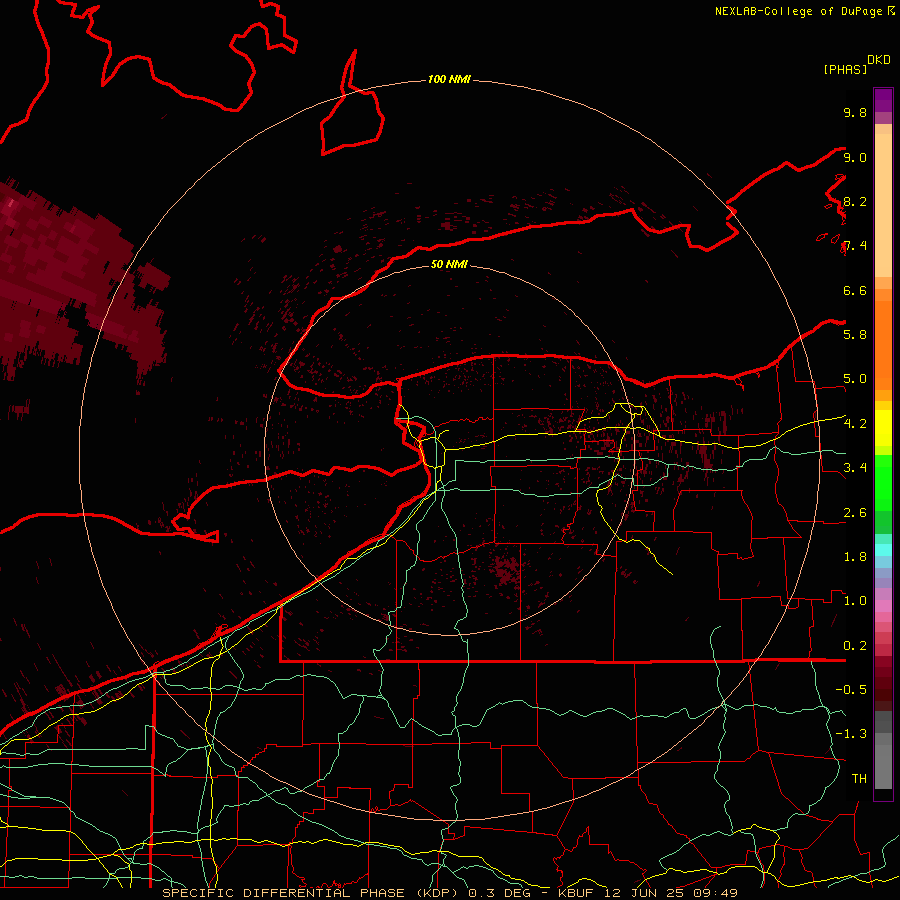Viewport: 900px width, 900px height.
Task: Click the SPECIFIC DIFFERENTIAL PHASE (KDP) caption
Action: 309,893
